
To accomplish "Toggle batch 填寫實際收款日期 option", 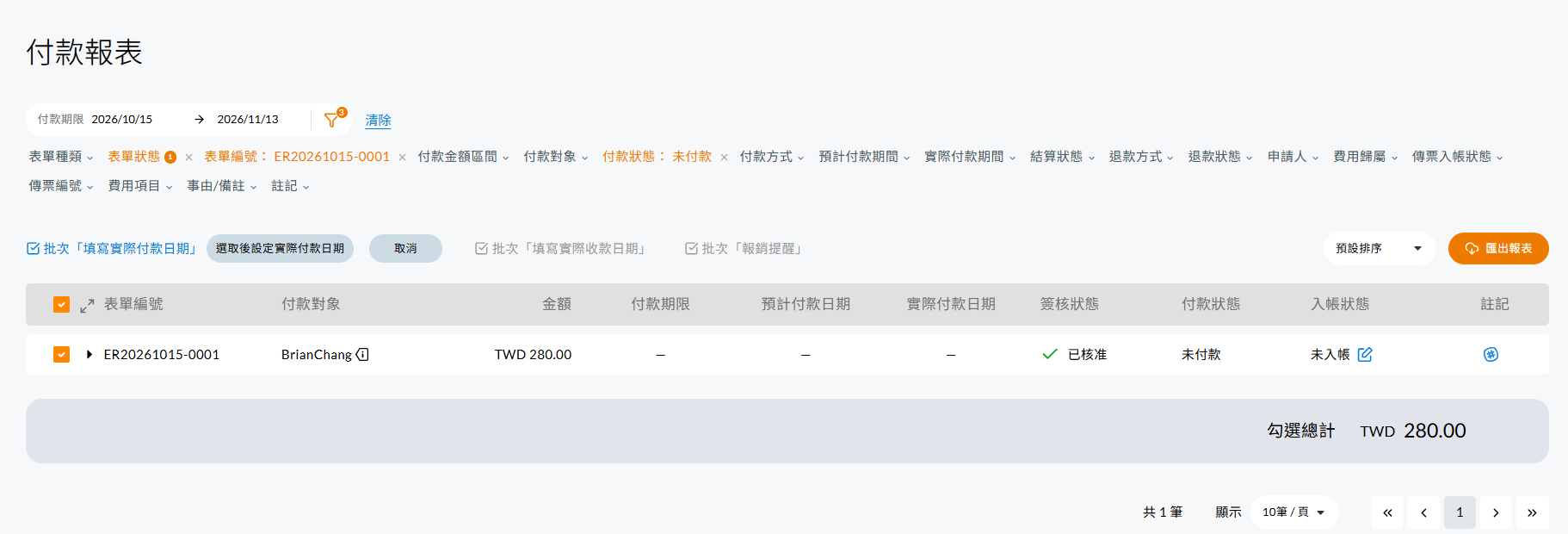I will (x=561, y=248).
